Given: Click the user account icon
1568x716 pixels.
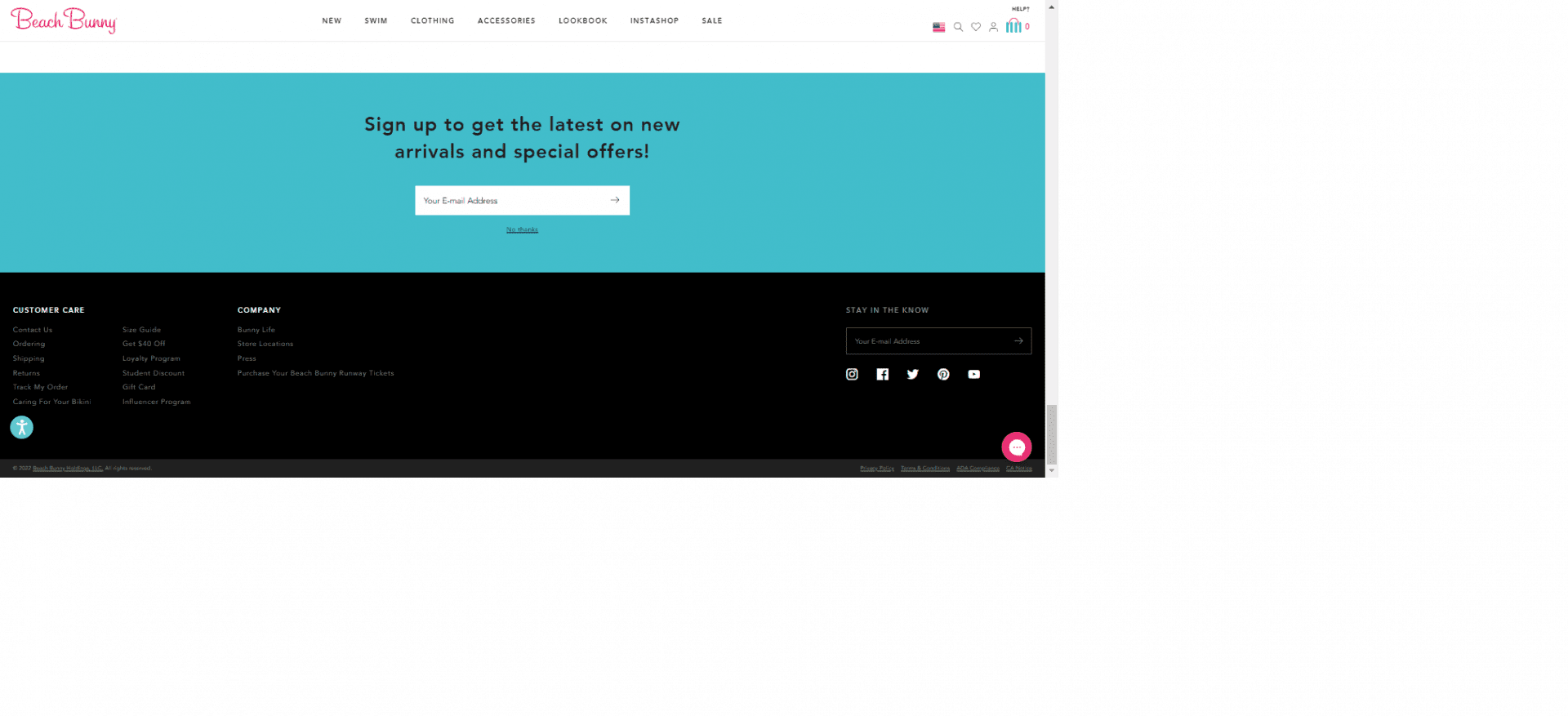Looking at the screenshot, I should point(993,27).
